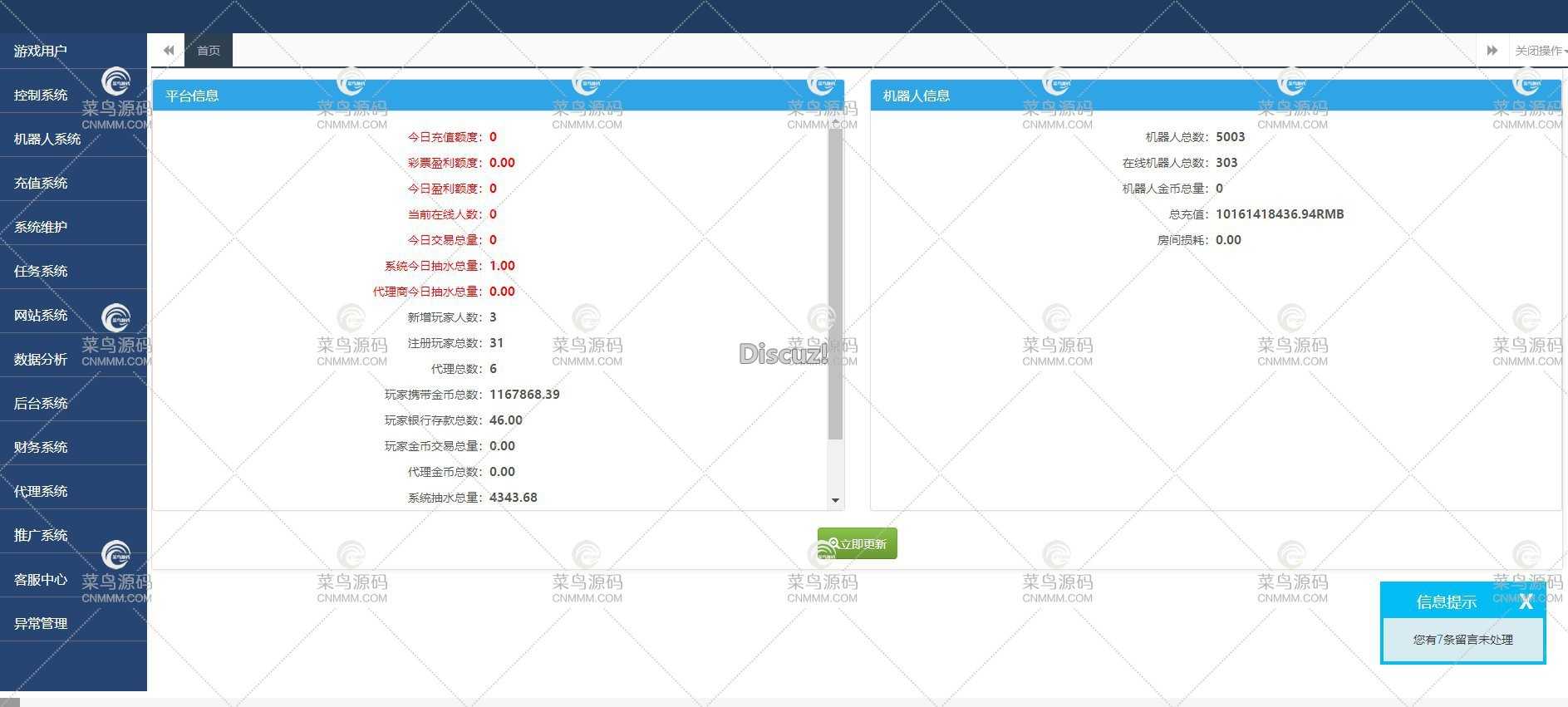Click the scrollbar down arrow in 平台信息

(835, 500)
